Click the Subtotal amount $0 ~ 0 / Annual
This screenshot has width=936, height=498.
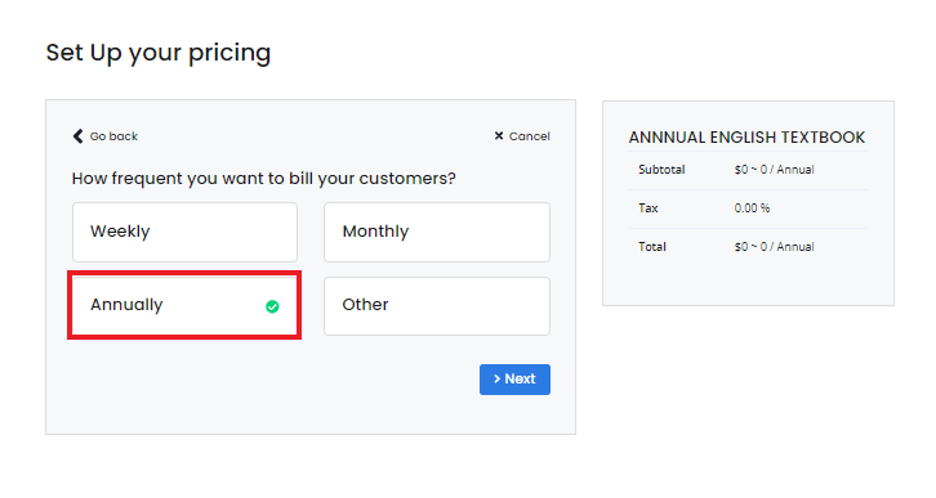click(774, 170)
